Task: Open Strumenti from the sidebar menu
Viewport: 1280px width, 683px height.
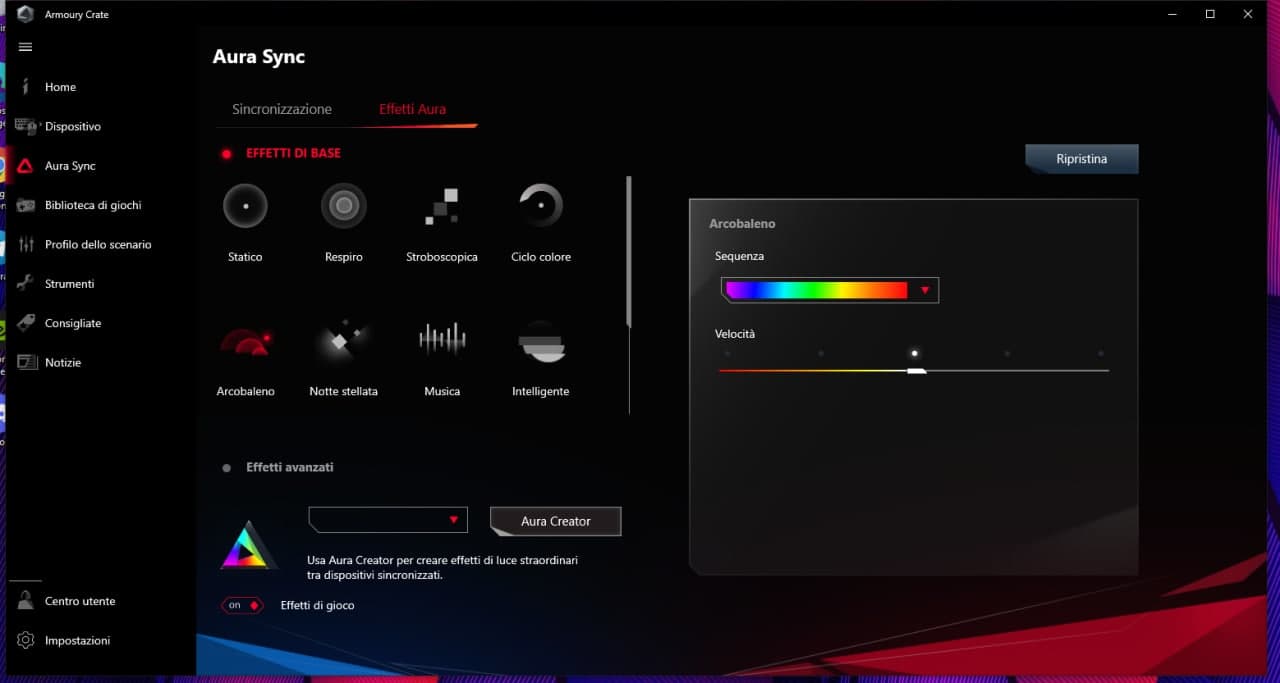Action: click(x=69, y=284)
